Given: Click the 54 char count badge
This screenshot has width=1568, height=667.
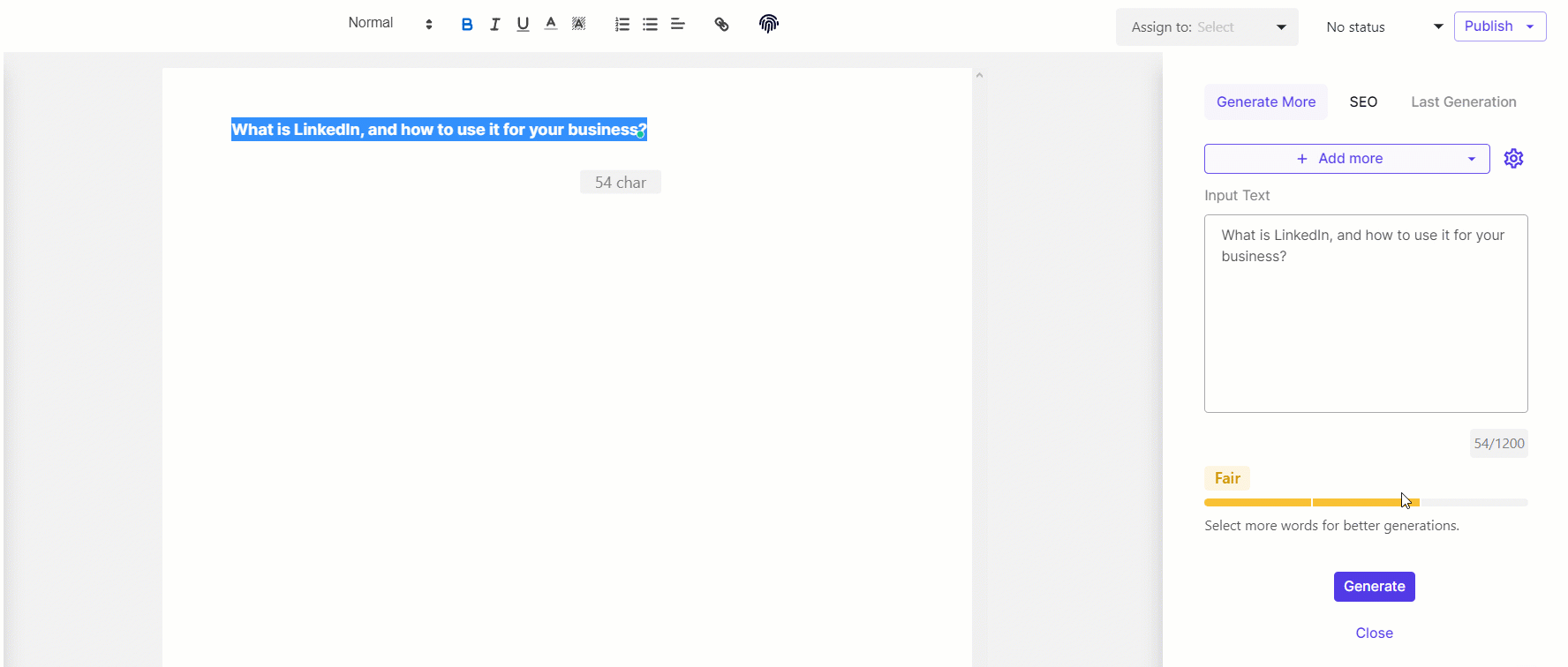Looking at the screenshot, I should [x=621, y=183].
